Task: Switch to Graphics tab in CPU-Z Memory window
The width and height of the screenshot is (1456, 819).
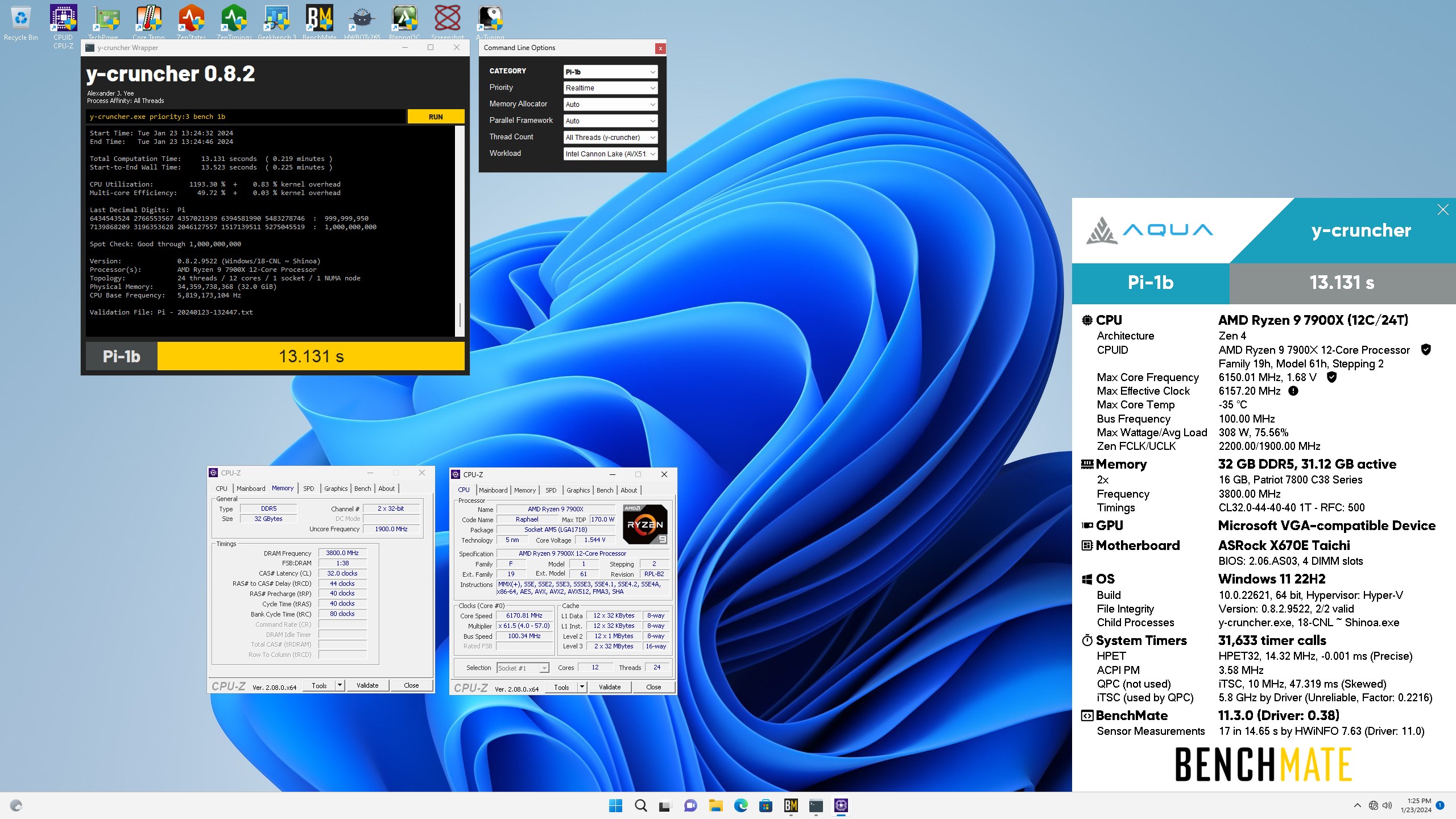Action: click(x=336, y=489)
